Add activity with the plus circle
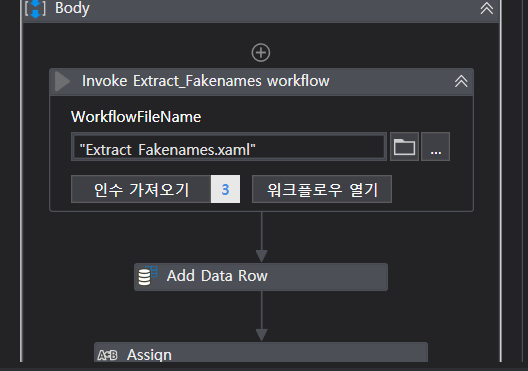This screenshot has width=528, height=371. (x=261, y=53)
